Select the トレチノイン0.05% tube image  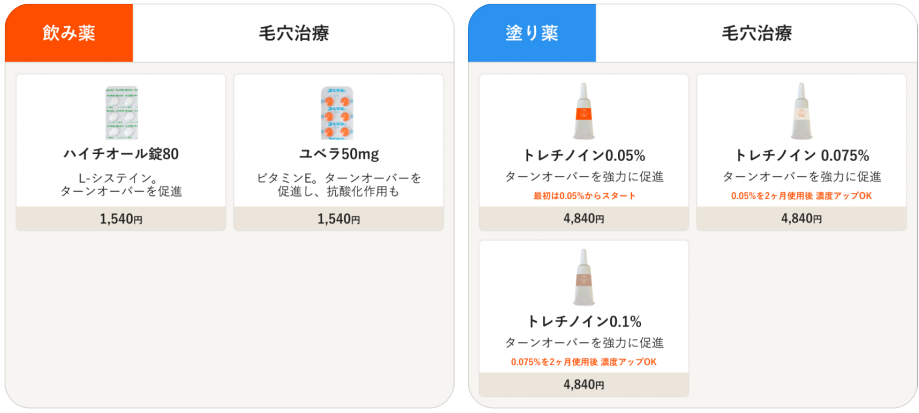[584, 111]
